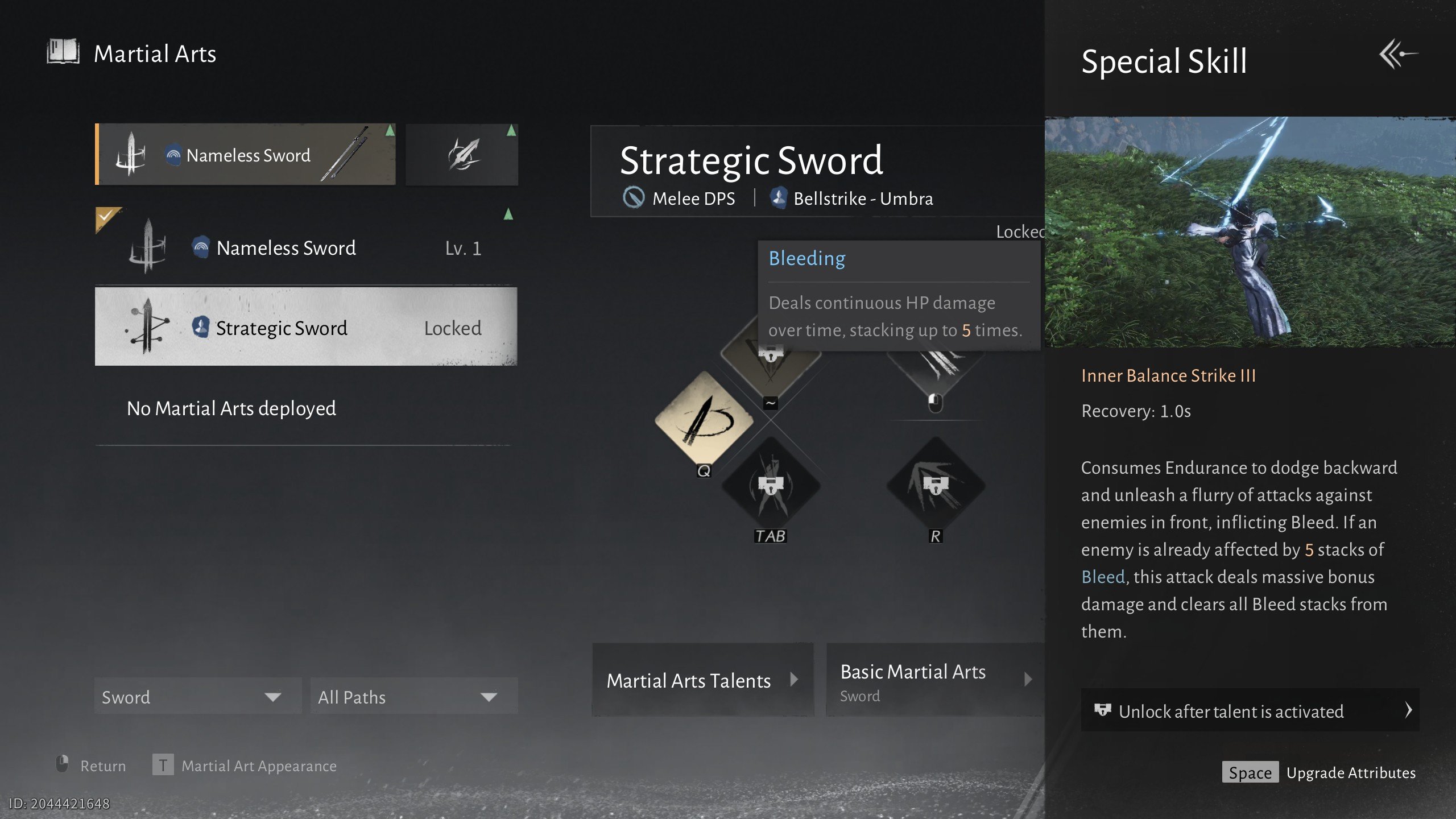
Task: Select Nameless Sword Lv. 1 list entry
Action: pos(306,247)
